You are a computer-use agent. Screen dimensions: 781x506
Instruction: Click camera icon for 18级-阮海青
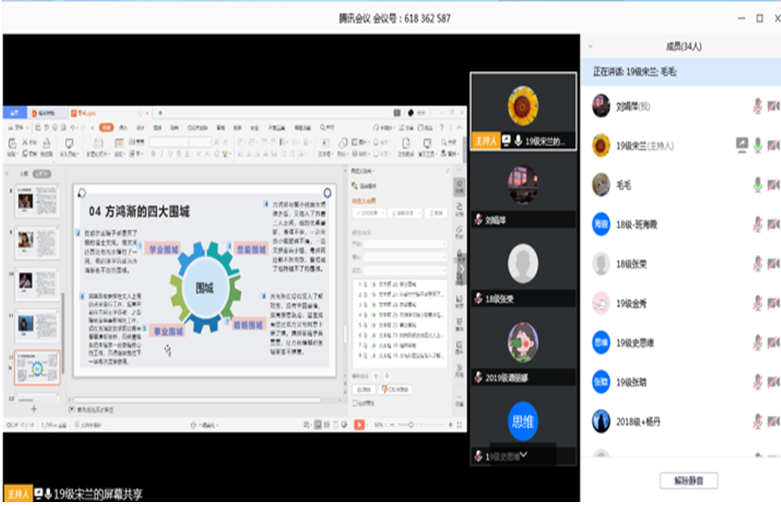click(x=773, y=224)
